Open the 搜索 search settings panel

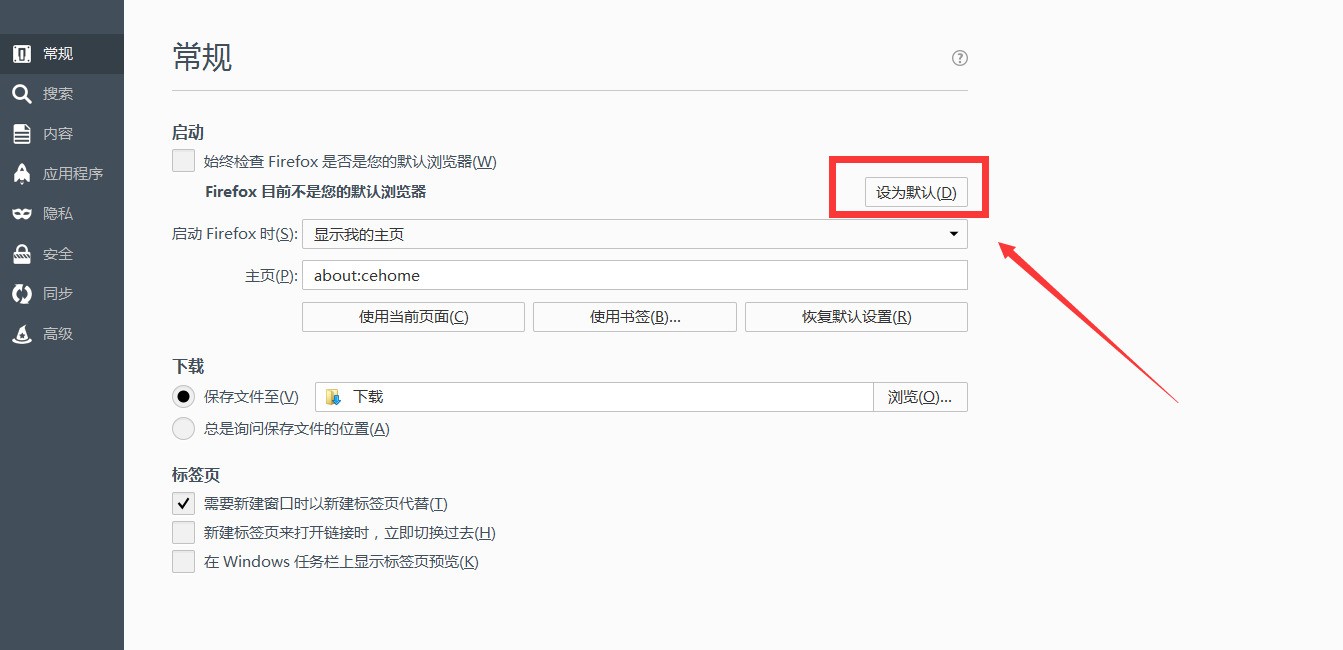coord(62,94)
